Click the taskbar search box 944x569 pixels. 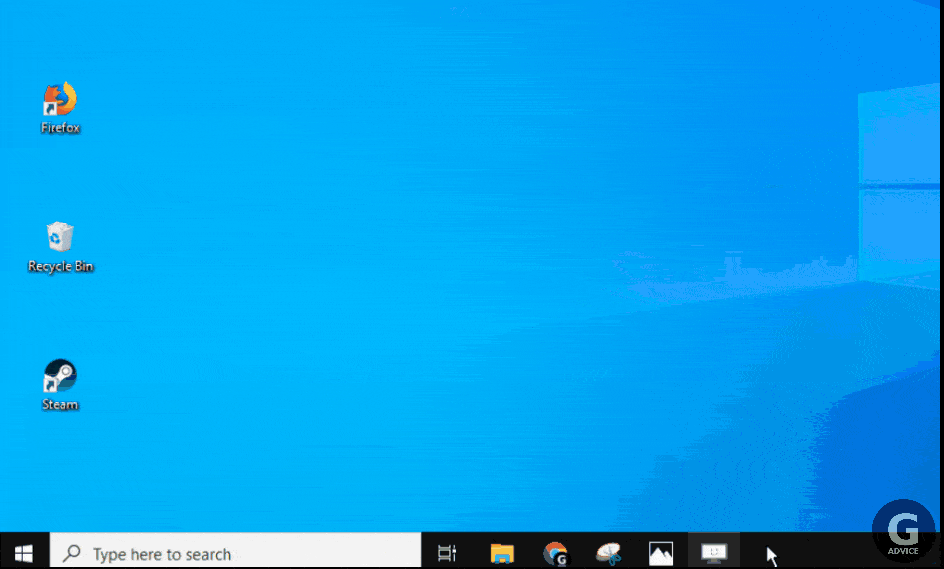click(235, 551)
